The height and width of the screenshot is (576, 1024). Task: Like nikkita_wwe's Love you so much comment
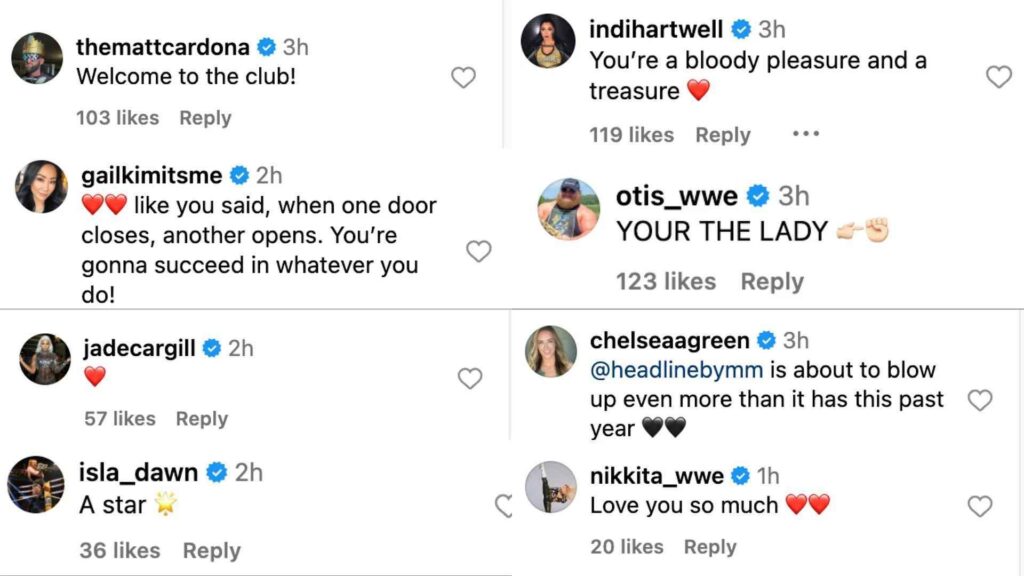click(980, 506)
